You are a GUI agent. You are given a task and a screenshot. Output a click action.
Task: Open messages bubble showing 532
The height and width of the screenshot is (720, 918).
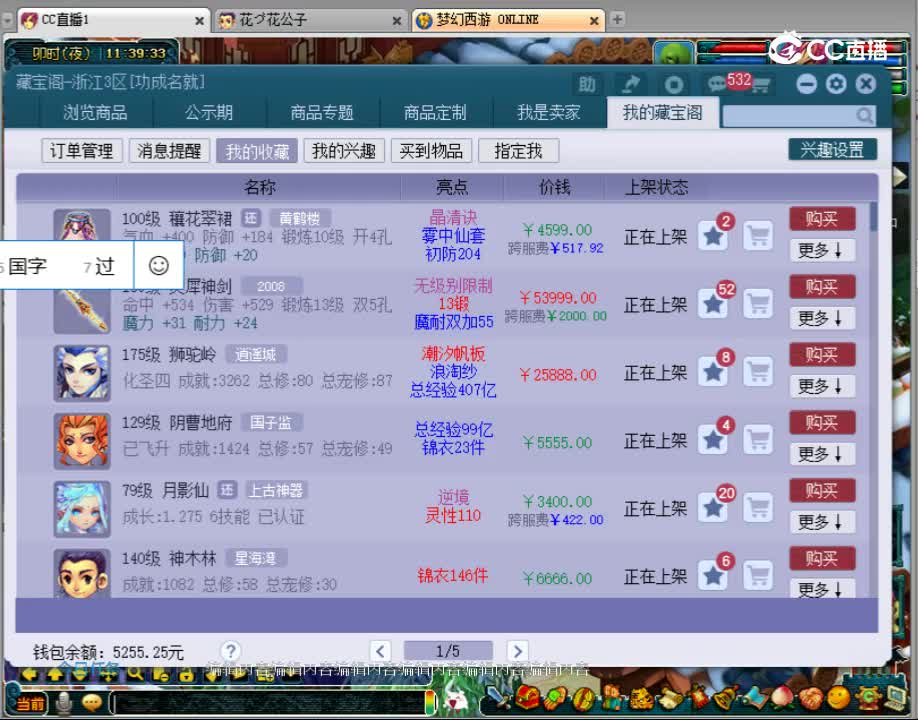point(718,84)
